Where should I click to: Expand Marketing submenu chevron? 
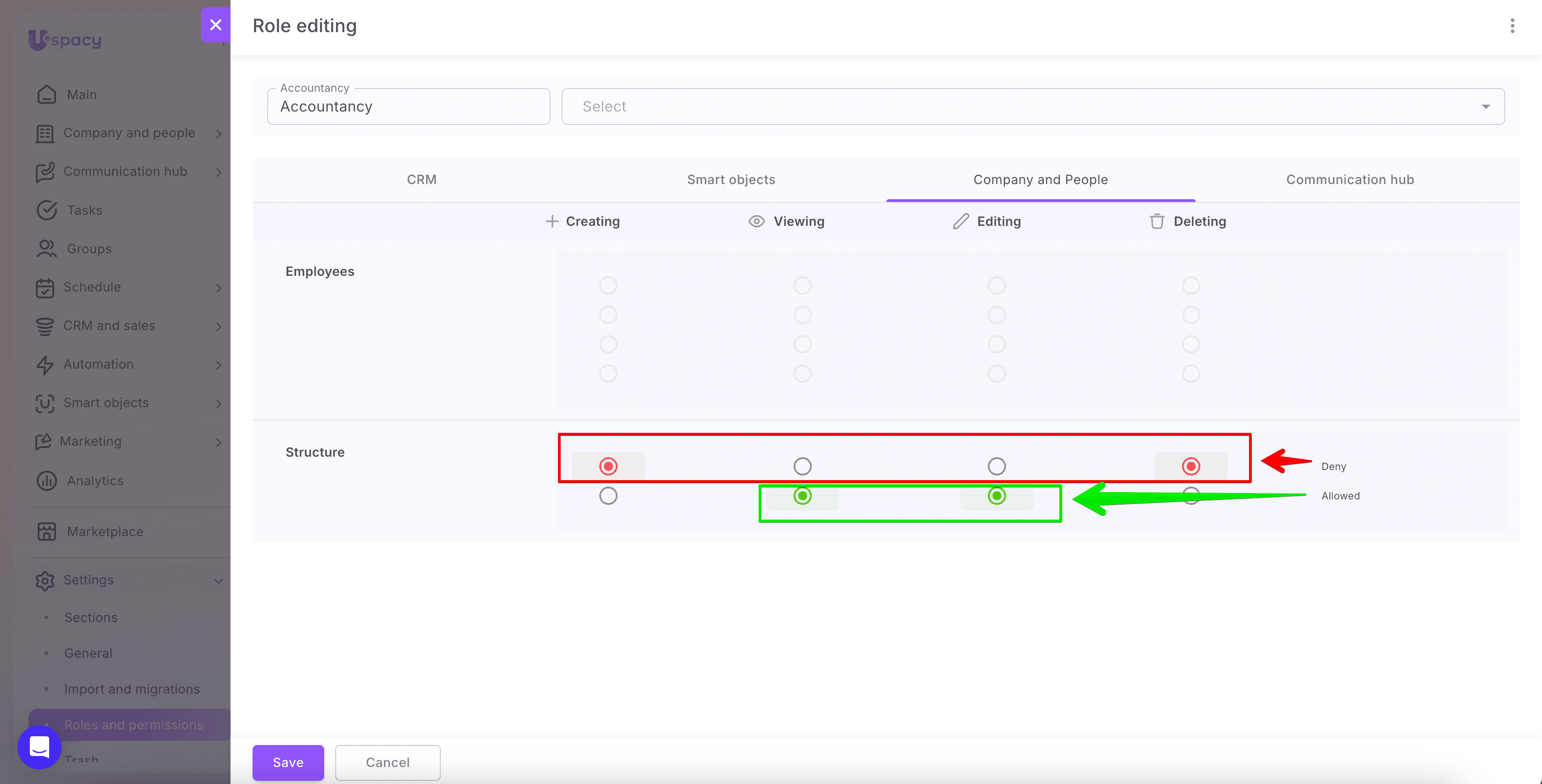click(219, 442)
